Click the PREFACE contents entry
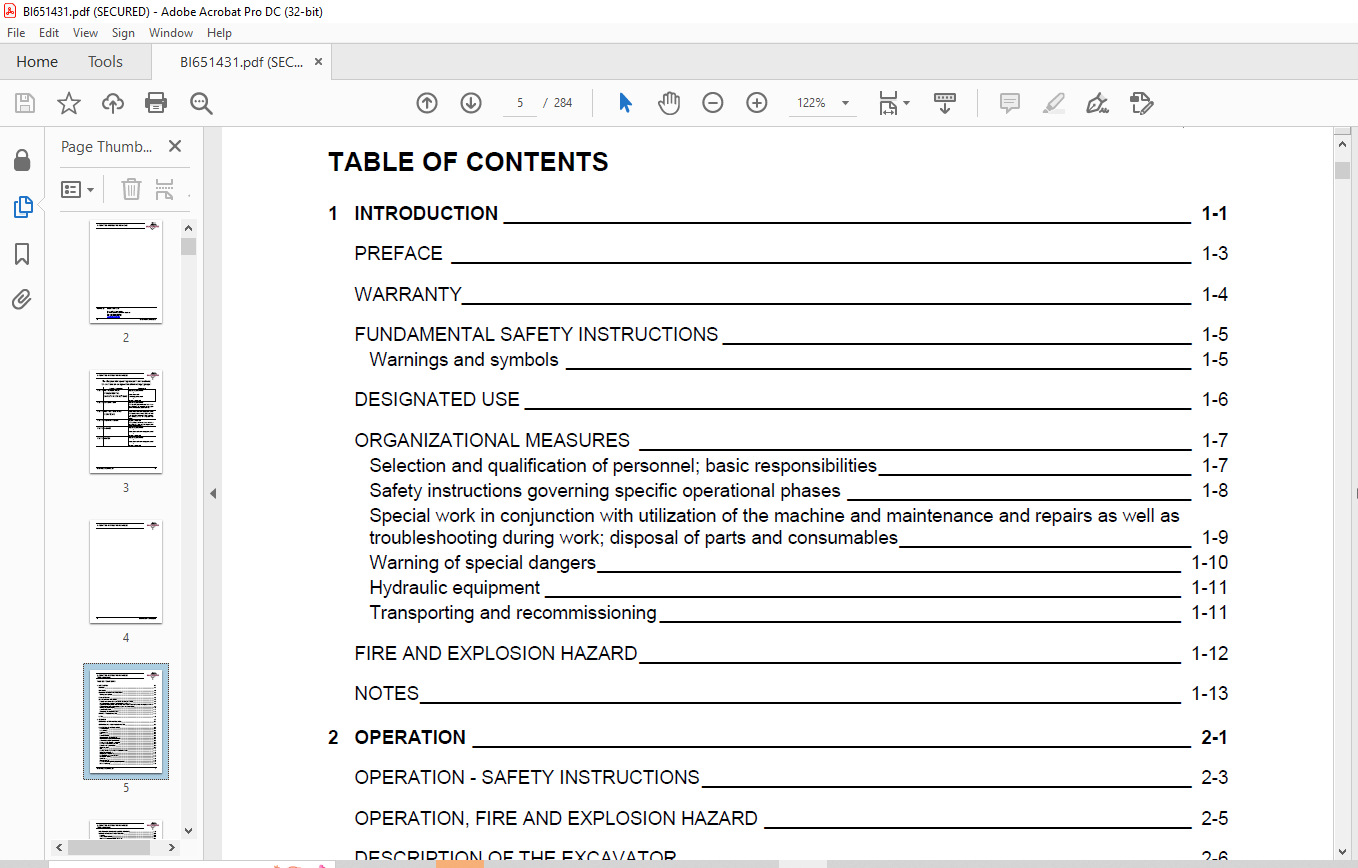Image resolution: width=1358 pixels, height=868 pixels. pos(791,254)
